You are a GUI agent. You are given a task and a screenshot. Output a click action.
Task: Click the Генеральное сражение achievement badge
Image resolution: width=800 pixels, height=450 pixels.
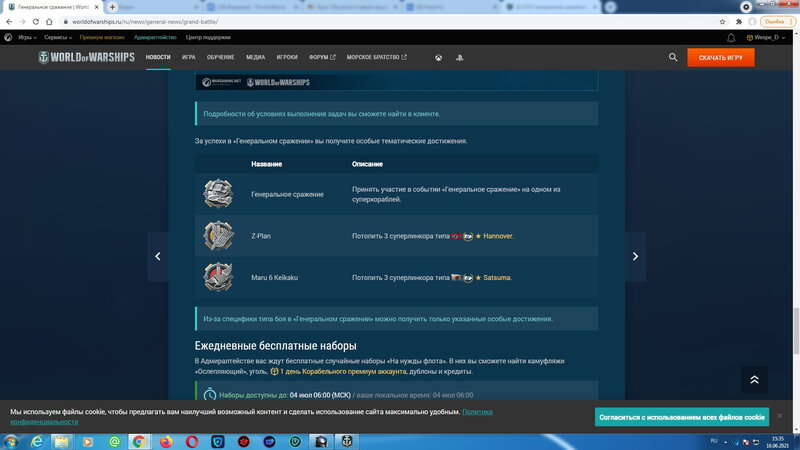pyautogui.click(x=218, y=194)
